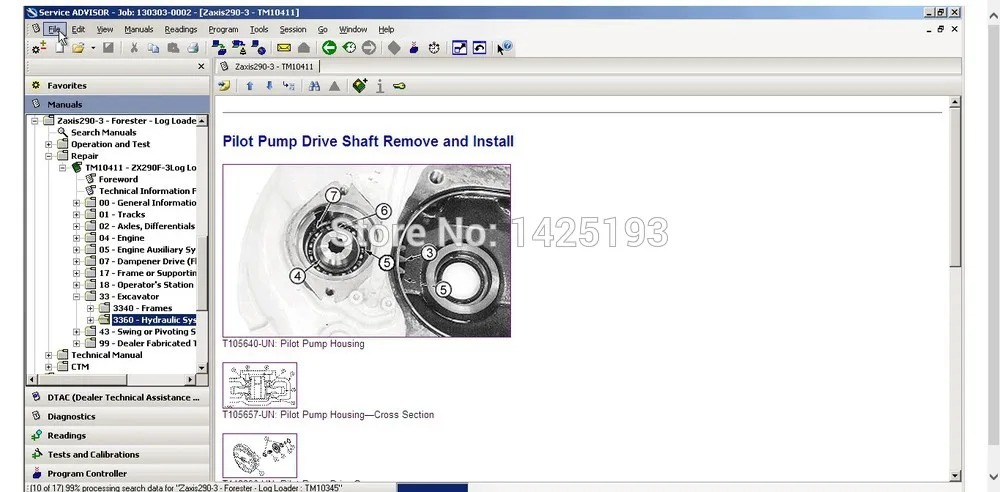Click the green back arrow icon

click(x=329, y=48)
